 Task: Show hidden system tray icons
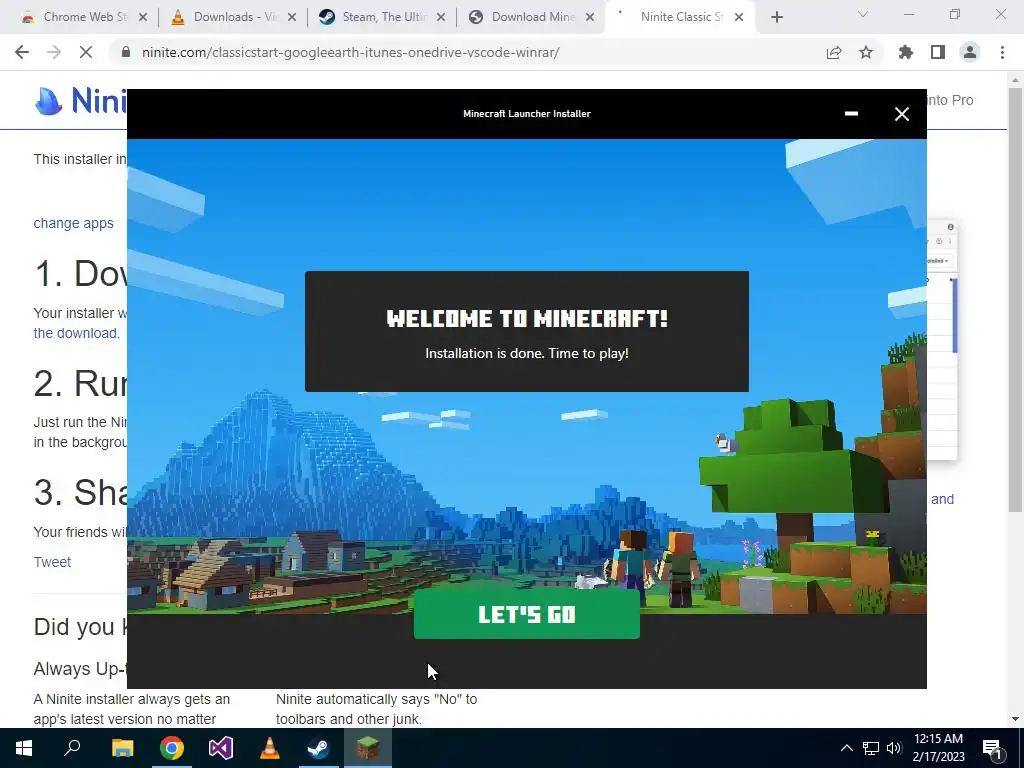click(846, 748)
